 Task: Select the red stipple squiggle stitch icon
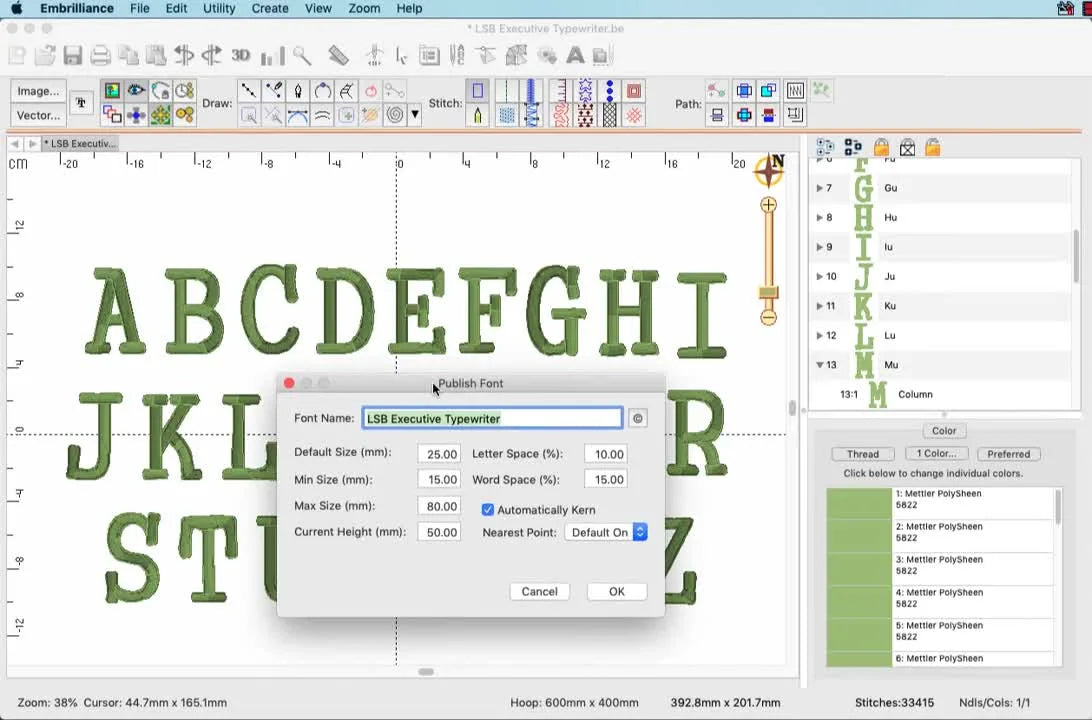(561, 115)
